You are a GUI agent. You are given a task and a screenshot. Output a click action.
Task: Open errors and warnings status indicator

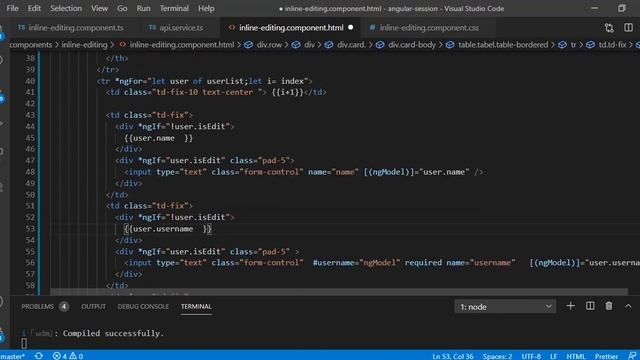pos(68,356)
